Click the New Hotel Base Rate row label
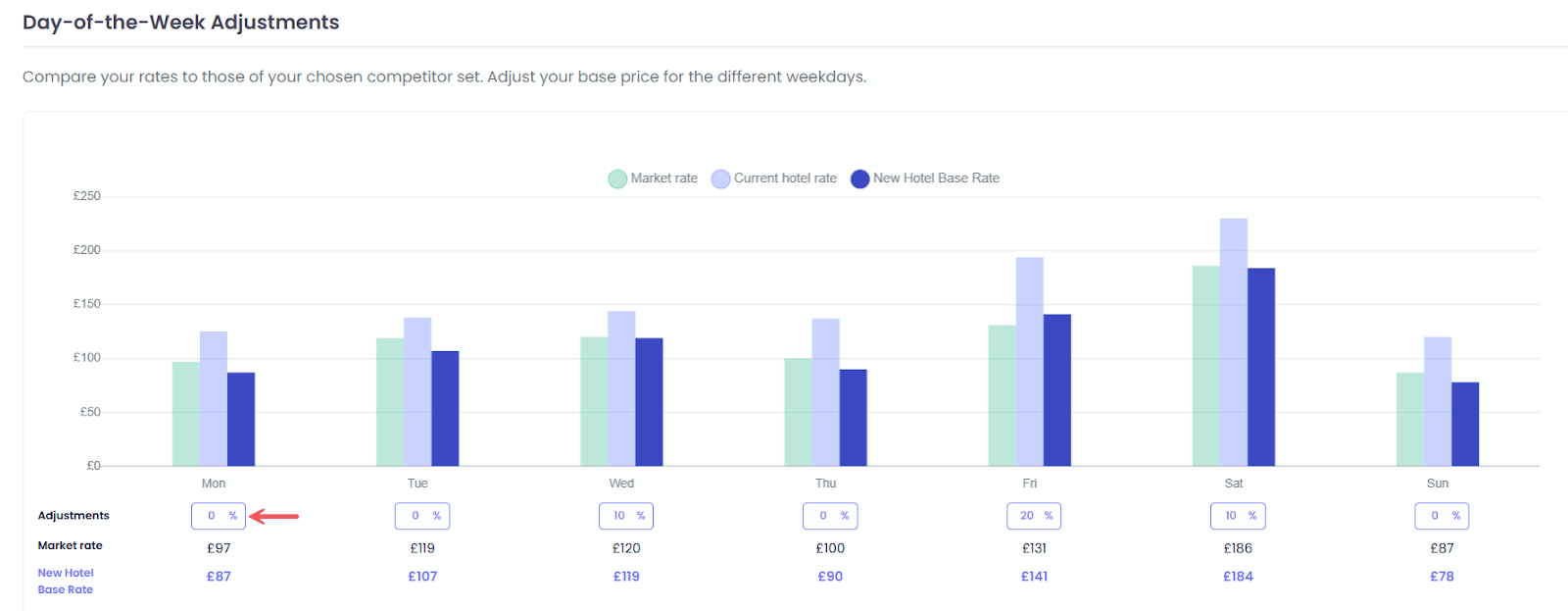Screen dimensions: 1568x611 pyautogui.click(x=66, y=581)
